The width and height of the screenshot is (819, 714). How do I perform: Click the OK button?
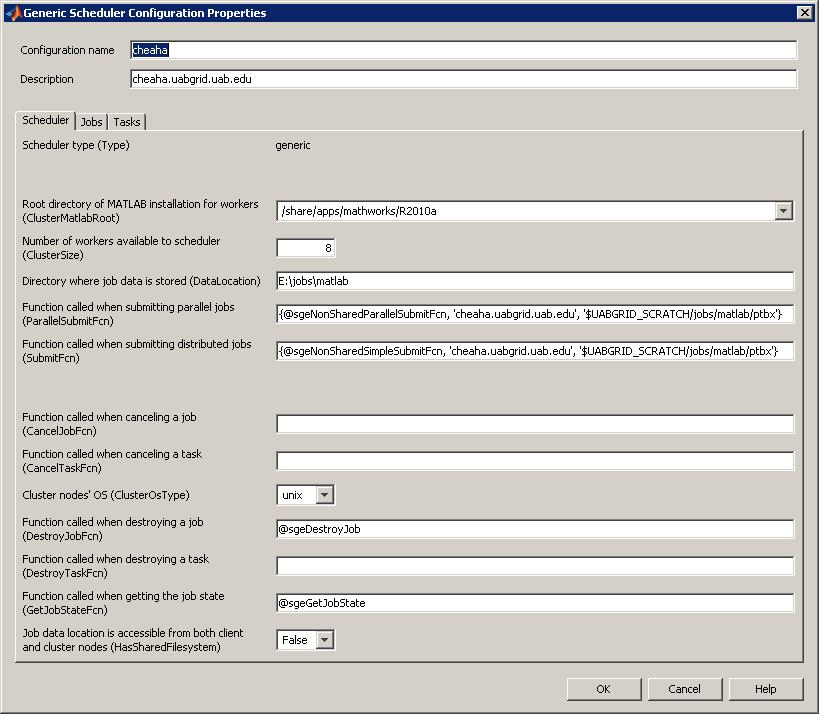tap(603, 689)
